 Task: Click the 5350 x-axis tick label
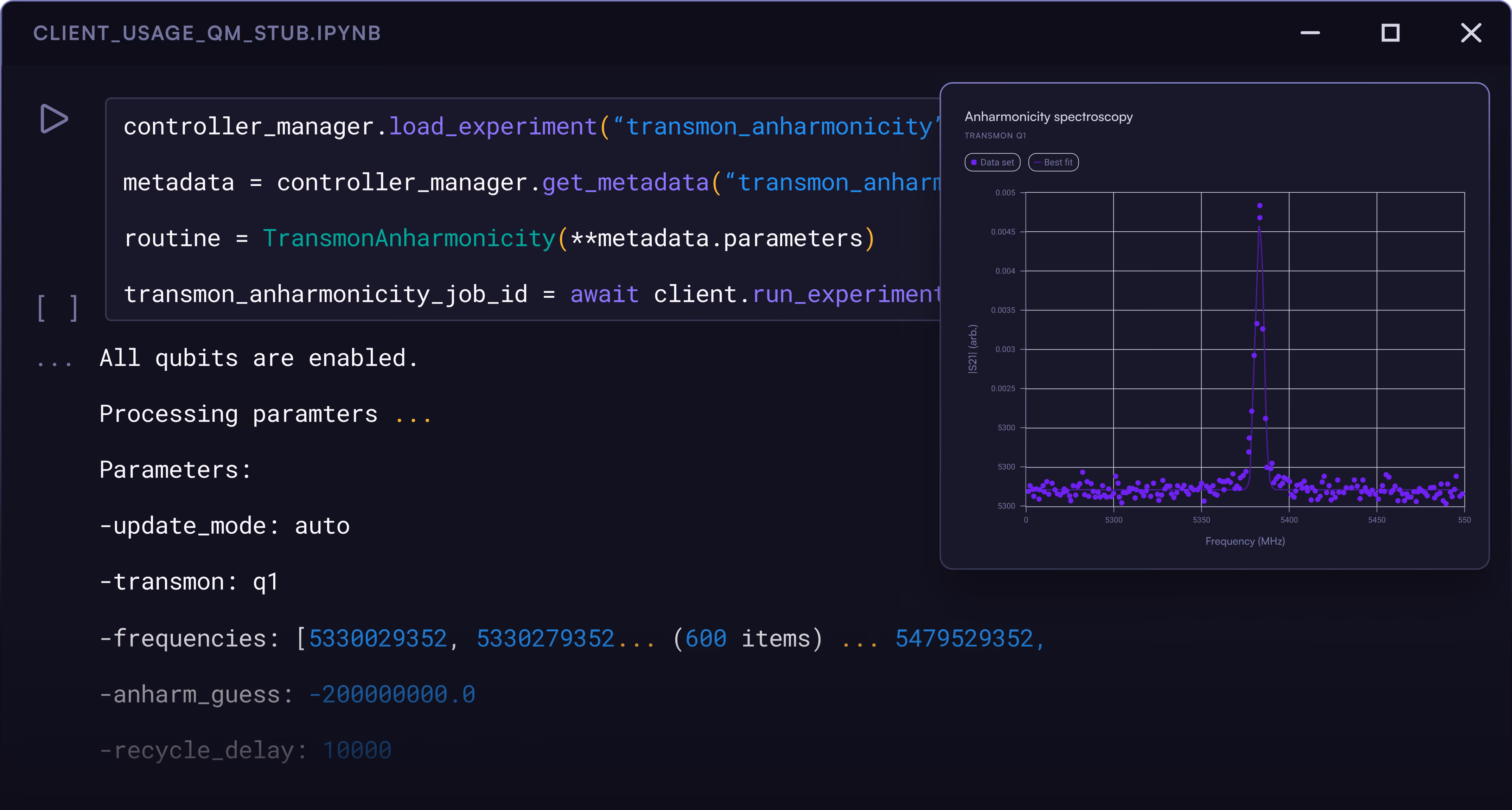coord(1201,520)
